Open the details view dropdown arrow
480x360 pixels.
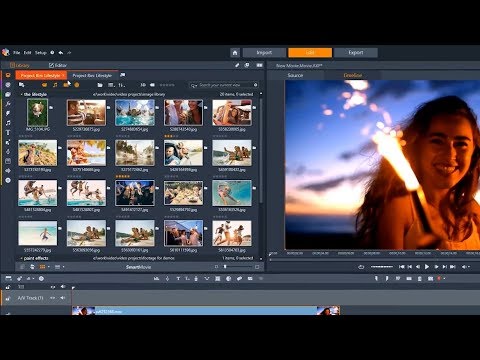(63, 267)
